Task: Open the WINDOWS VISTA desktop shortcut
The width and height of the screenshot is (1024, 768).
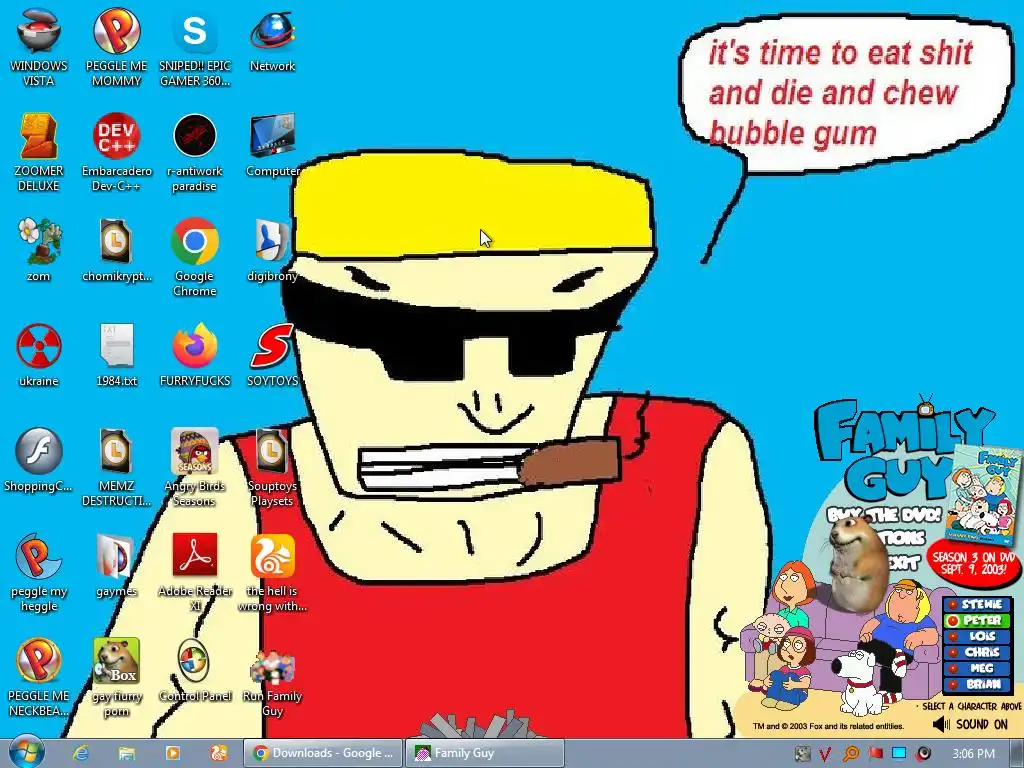Action: point(39,46)
